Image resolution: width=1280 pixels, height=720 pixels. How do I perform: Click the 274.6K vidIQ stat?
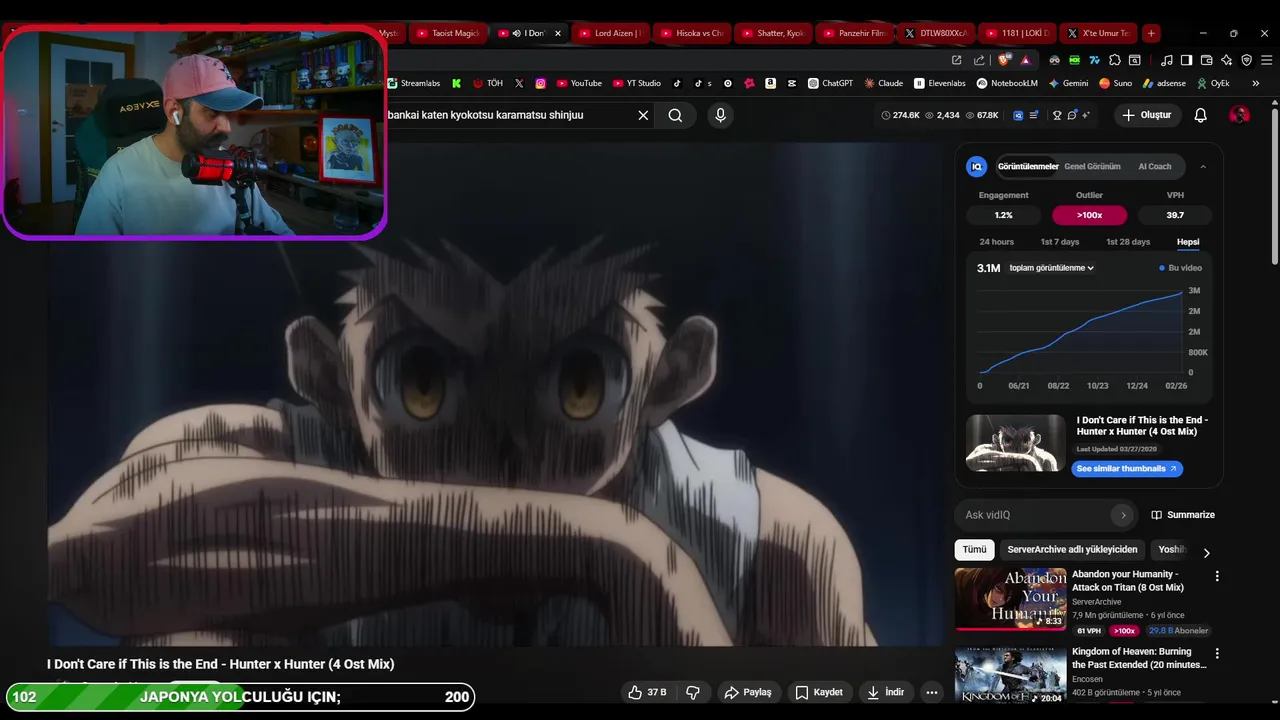coord(900,115)
